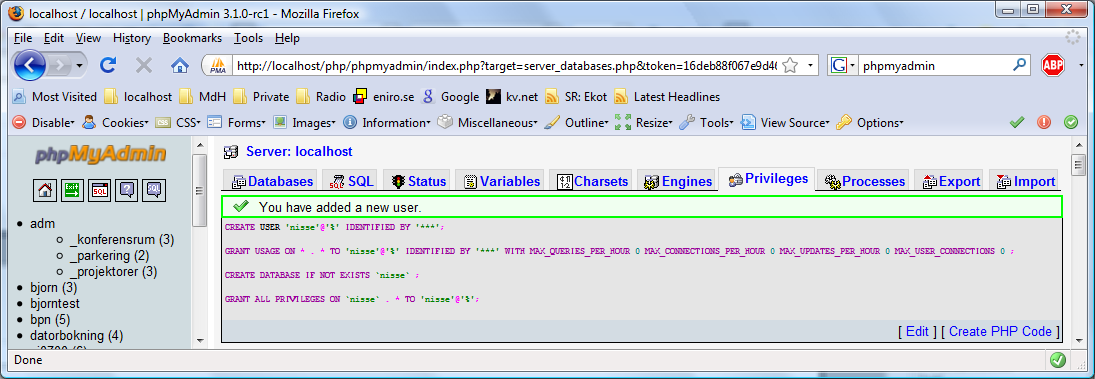Image resolution: width=1095 pixels, height=379 pixels.
Task: Expand the Information dropdown menu
Action: coord(387,122)
